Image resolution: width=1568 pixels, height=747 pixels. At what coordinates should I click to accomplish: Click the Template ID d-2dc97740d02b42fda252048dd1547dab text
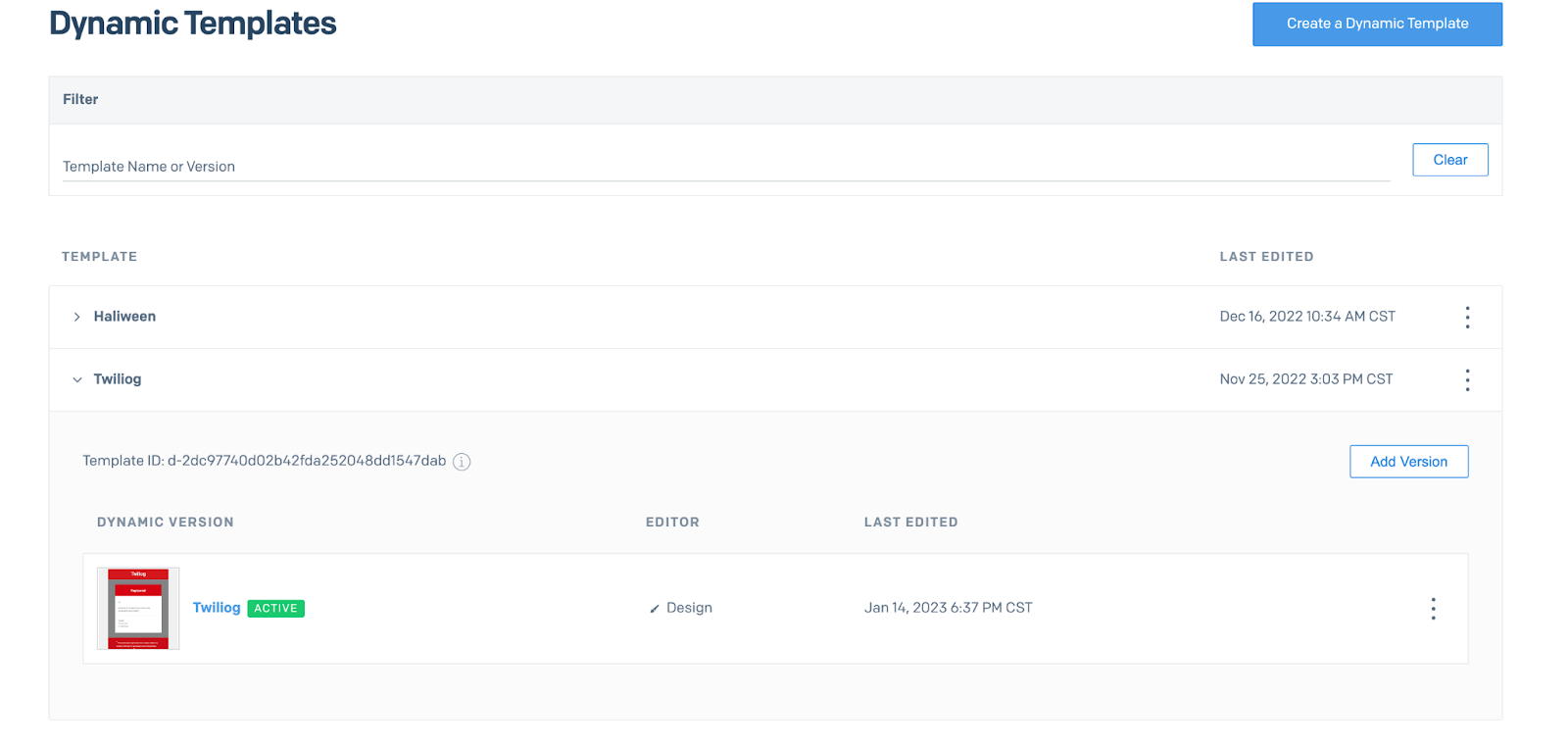coord(265,461)
